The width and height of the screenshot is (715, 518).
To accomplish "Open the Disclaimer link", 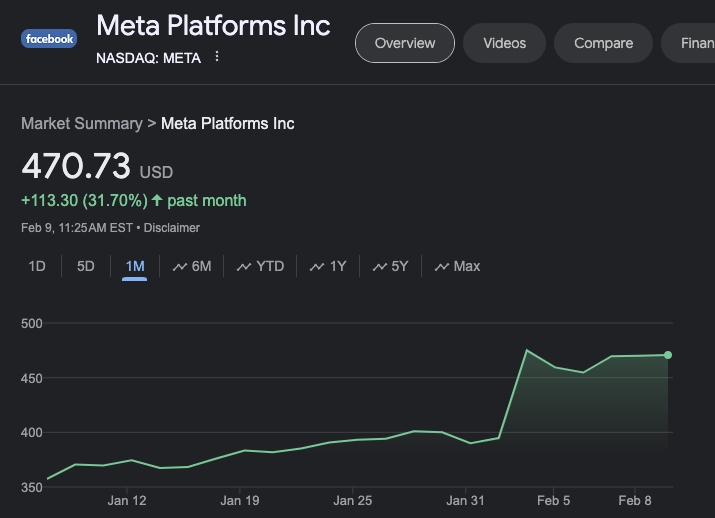I will coord(172,228).
